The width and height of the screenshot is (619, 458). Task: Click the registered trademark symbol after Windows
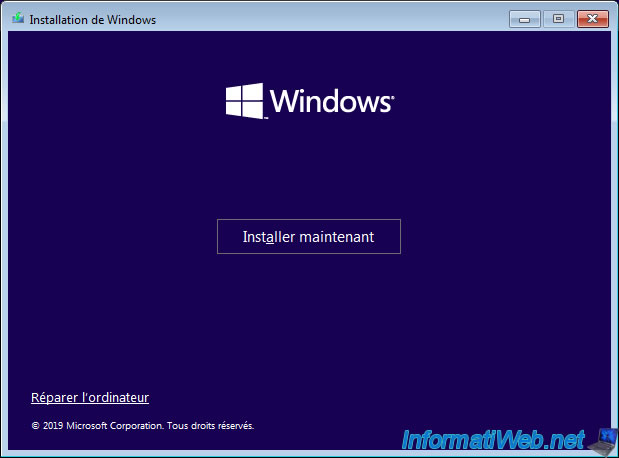coord(392,98)
